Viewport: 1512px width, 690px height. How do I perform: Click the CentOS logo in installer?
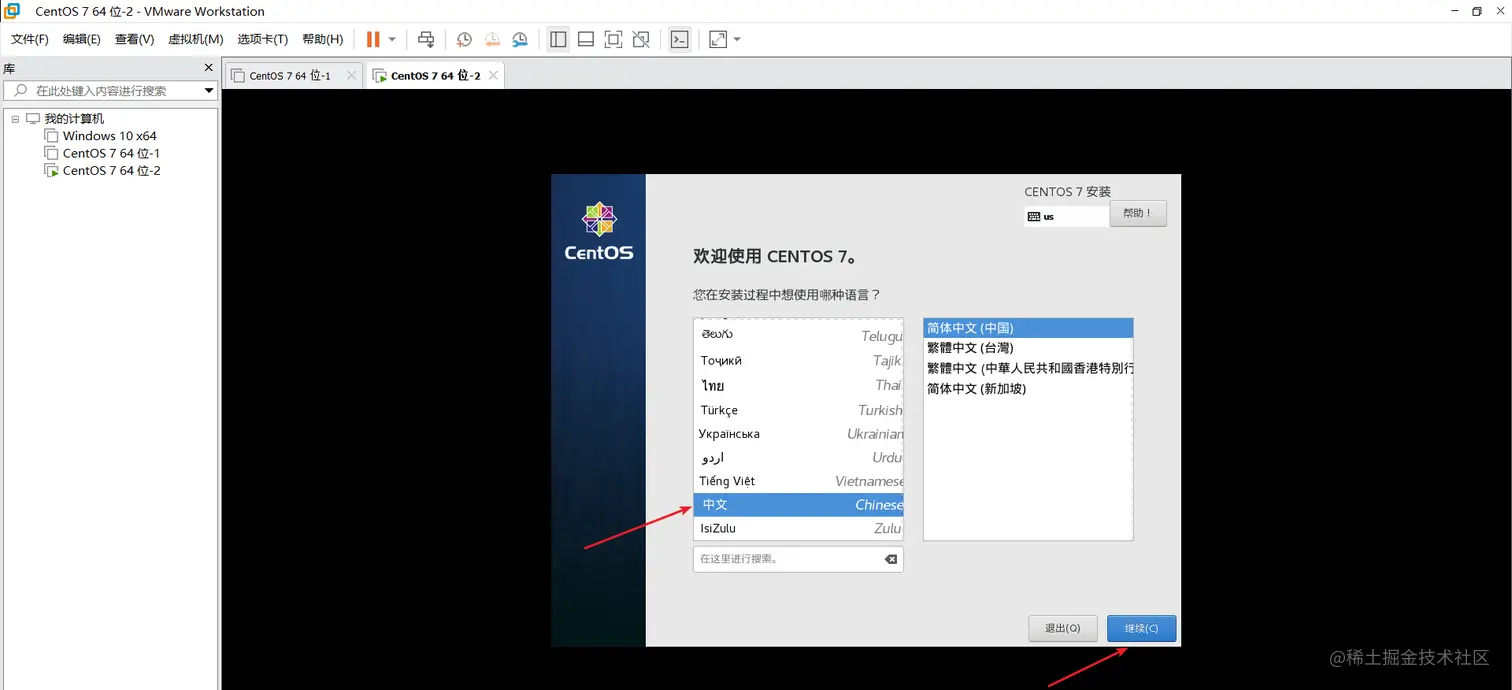coord(598,231)
